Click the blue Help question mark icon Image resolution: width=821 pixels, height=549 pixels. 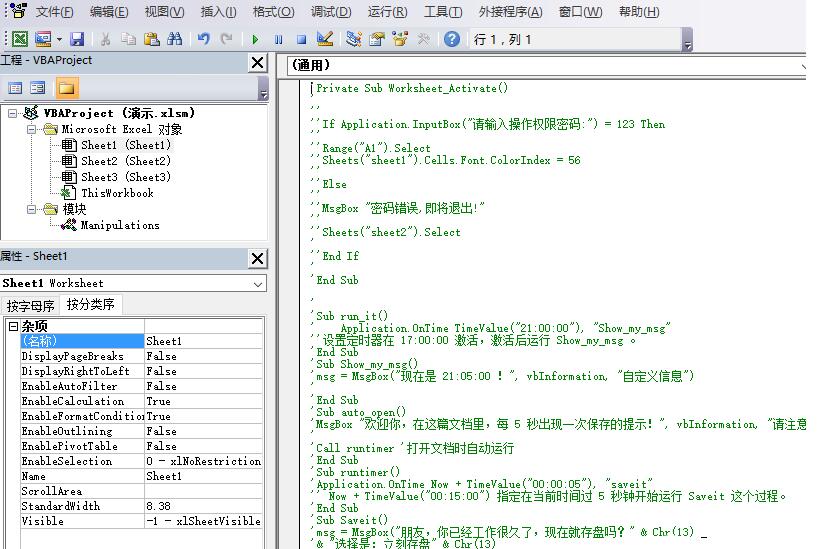pyautogui.click(x=452, y=39)
